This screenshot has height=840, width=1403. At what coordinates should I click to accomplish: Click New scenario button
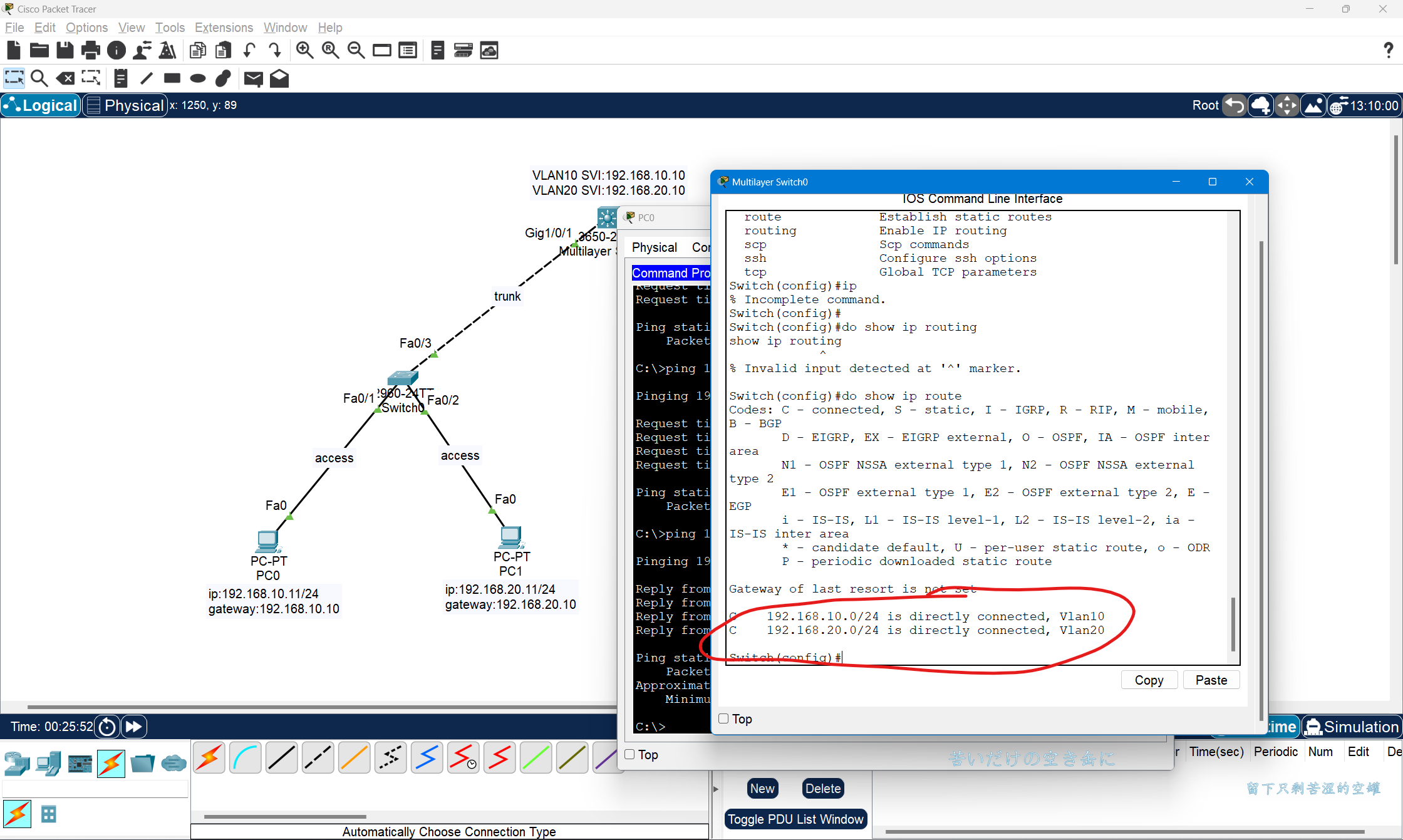(x=762, y=789)
